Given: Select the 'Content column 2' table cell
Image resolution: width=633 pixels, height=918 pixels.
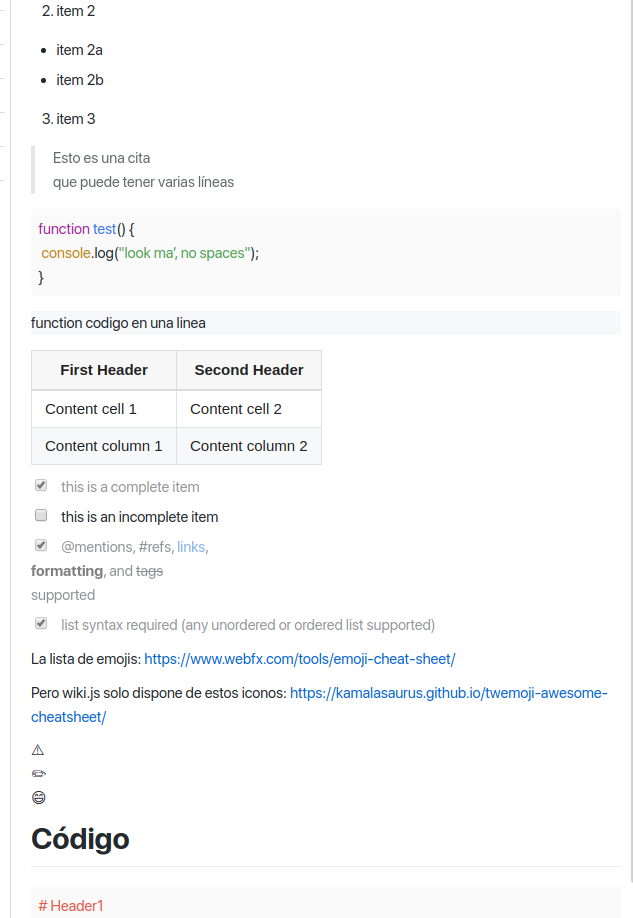Looking at the screenshot, I should tap(249, 446).
